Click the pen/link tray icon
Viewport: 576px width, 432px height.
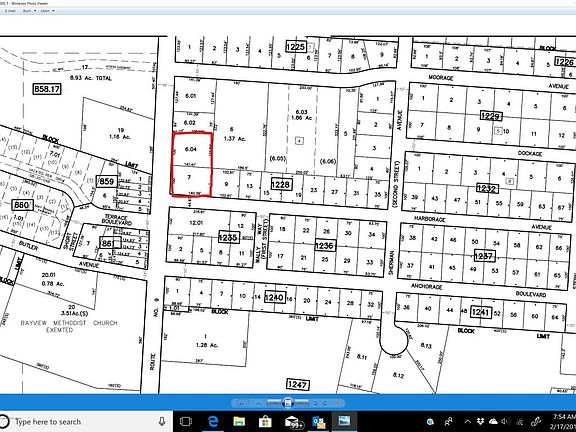(536, 421)
